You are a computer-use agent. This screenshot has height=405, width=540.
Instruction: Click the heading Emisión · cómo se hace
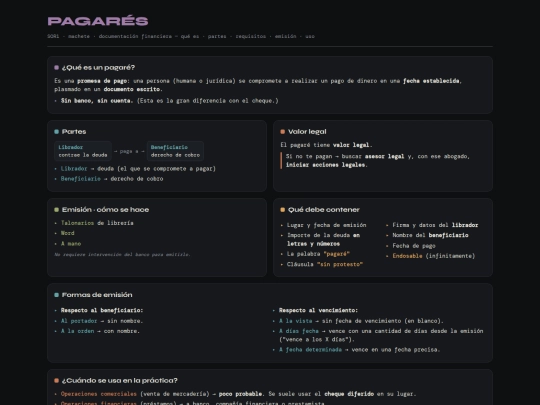point(105,210)
